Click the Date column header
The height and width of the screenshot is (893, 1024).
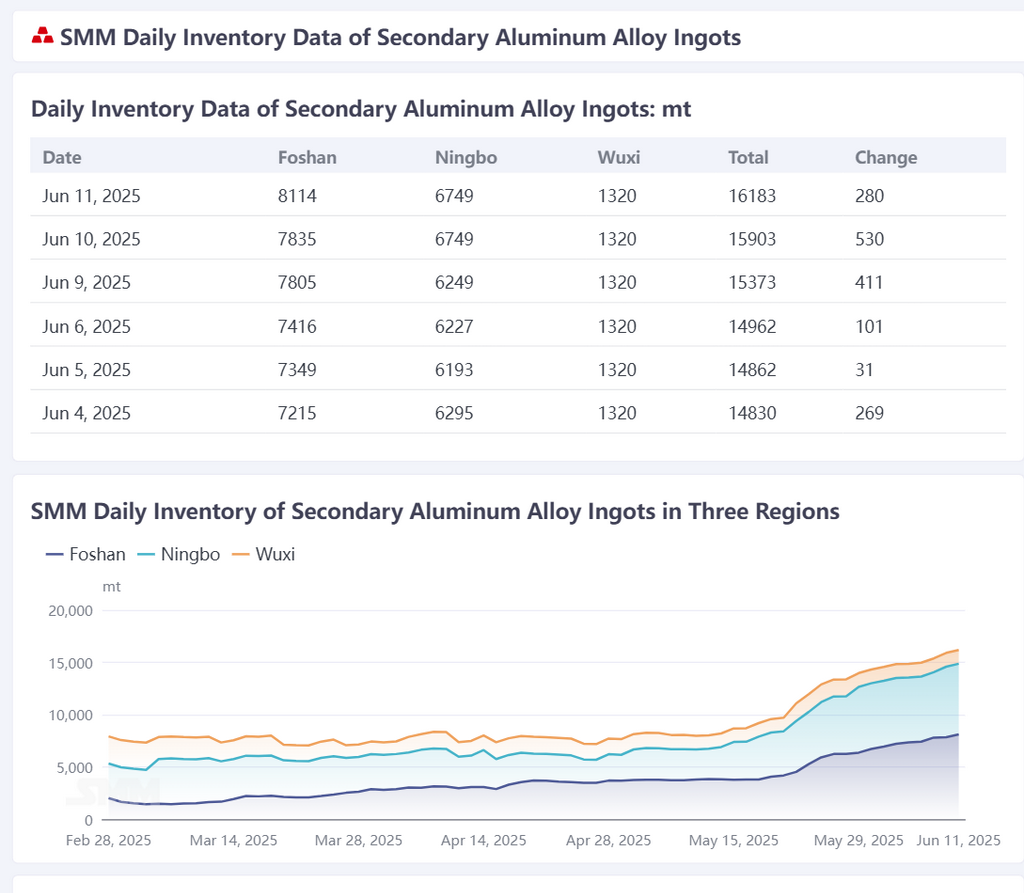point(62,157)
